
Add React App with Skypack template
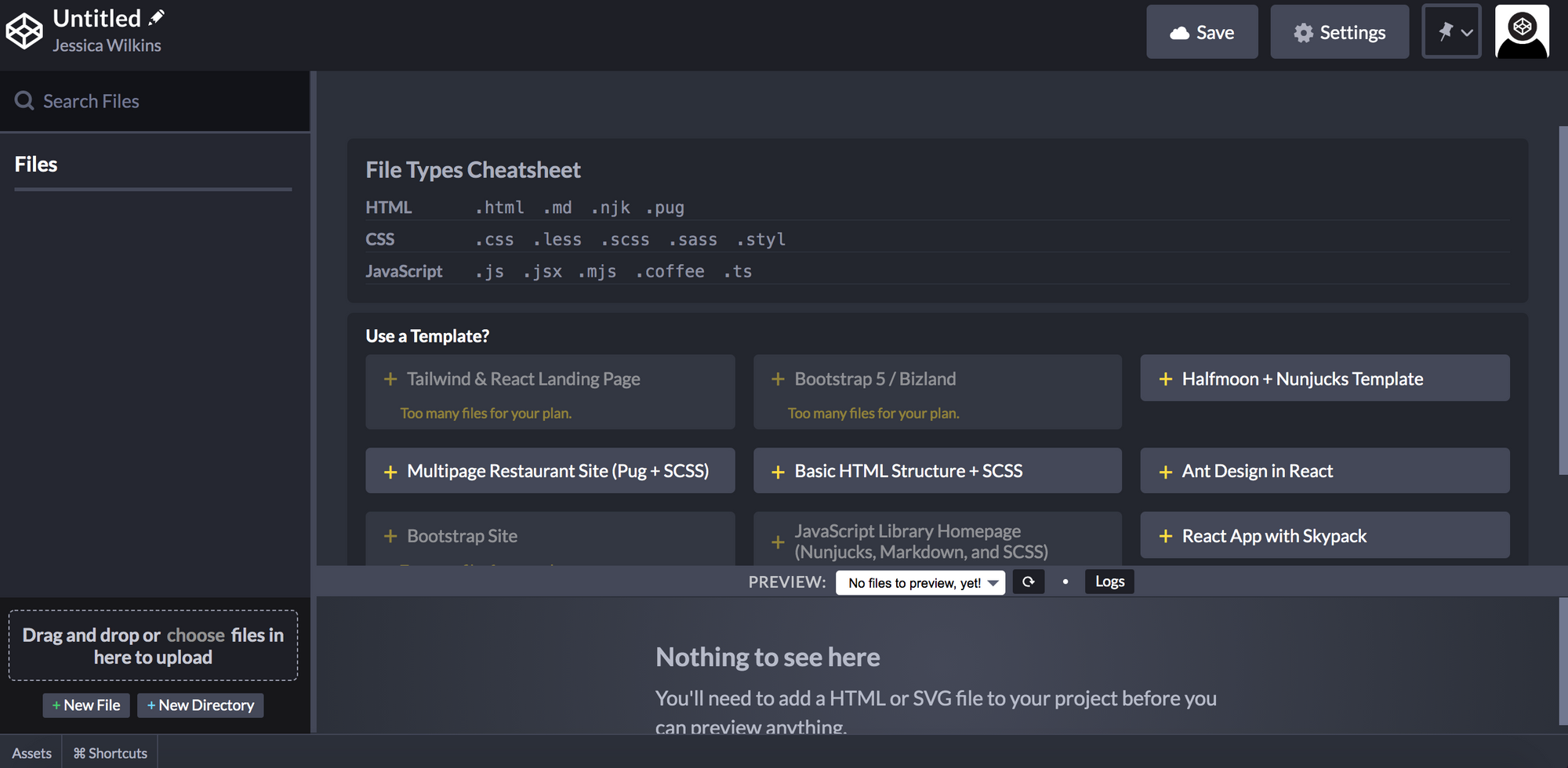[1324, 536]
